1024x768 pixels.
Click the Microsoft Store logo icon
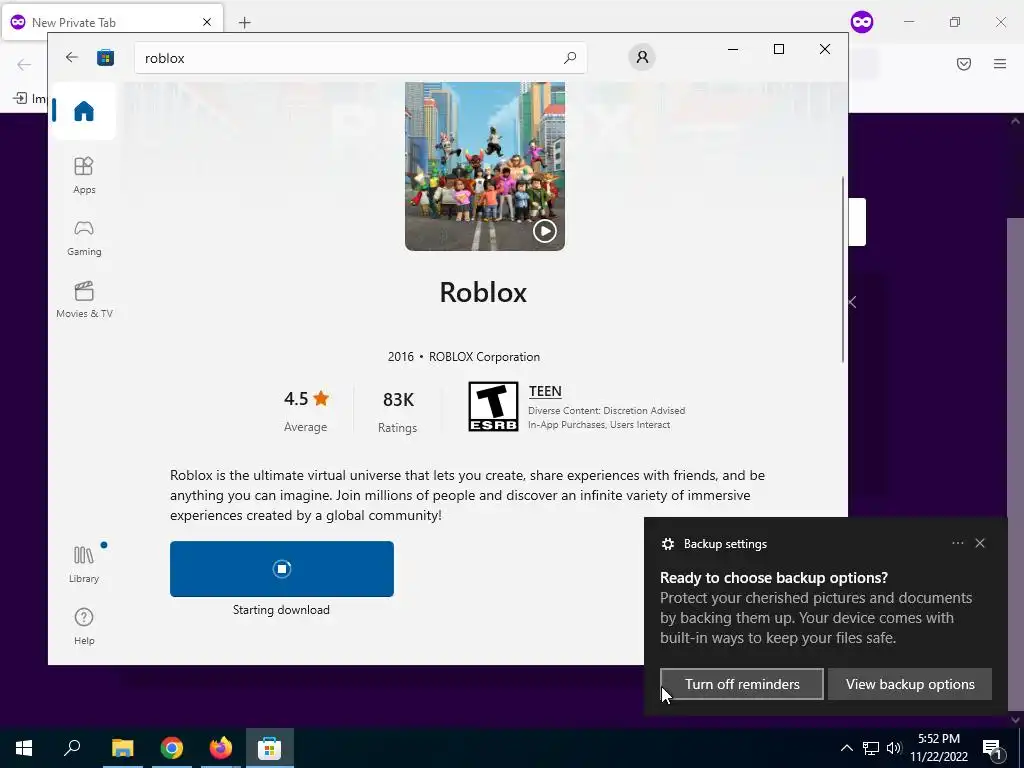point(105,57)
